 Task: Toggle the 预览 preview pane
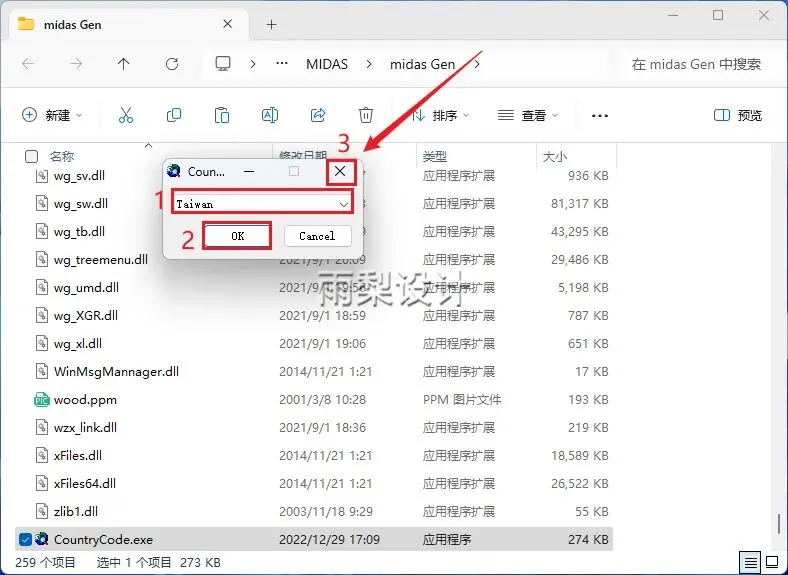pyautogui.click(x=738, y=116)
